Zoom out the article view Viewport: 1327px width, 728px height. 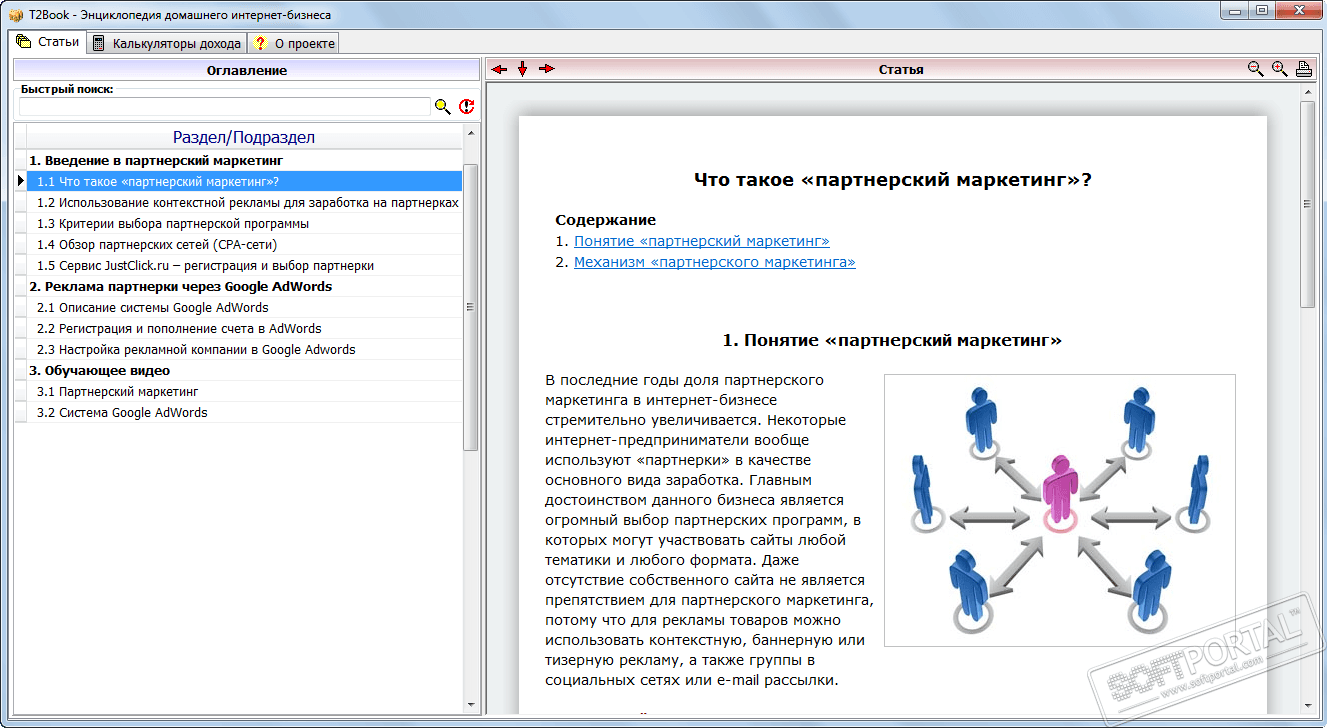click(x=1256, y=69)
